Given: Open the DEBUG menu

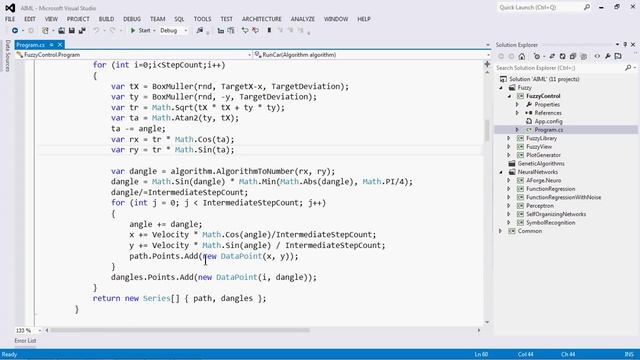Looking at the screenshot, I should pos(132,19).
